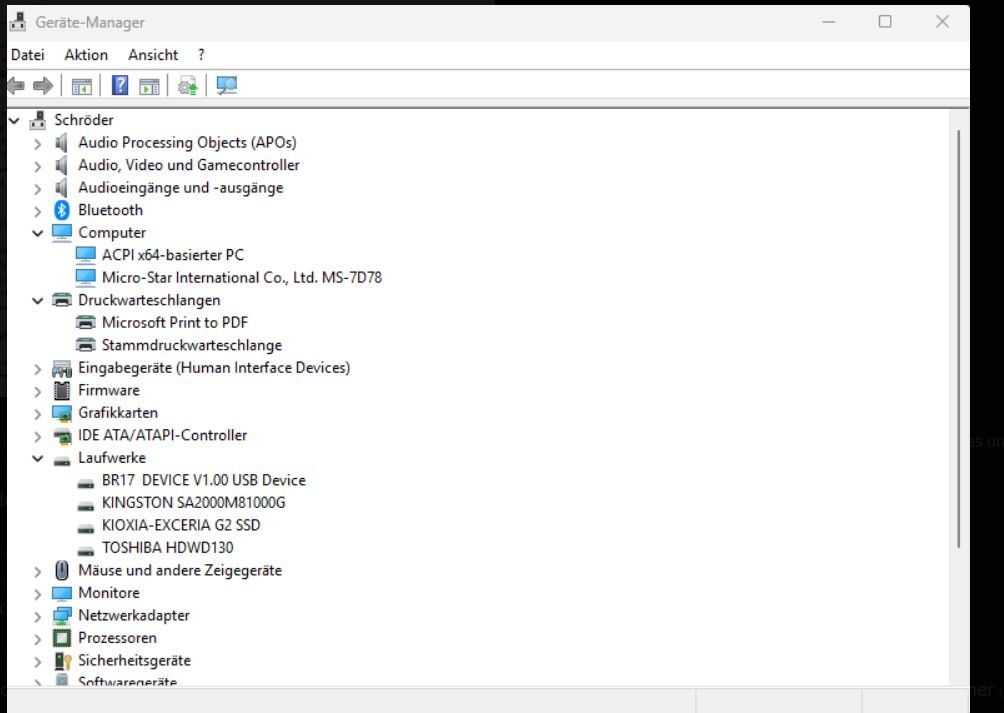
Task: Click the Bluetooth category icon
Action: point(61,210)
